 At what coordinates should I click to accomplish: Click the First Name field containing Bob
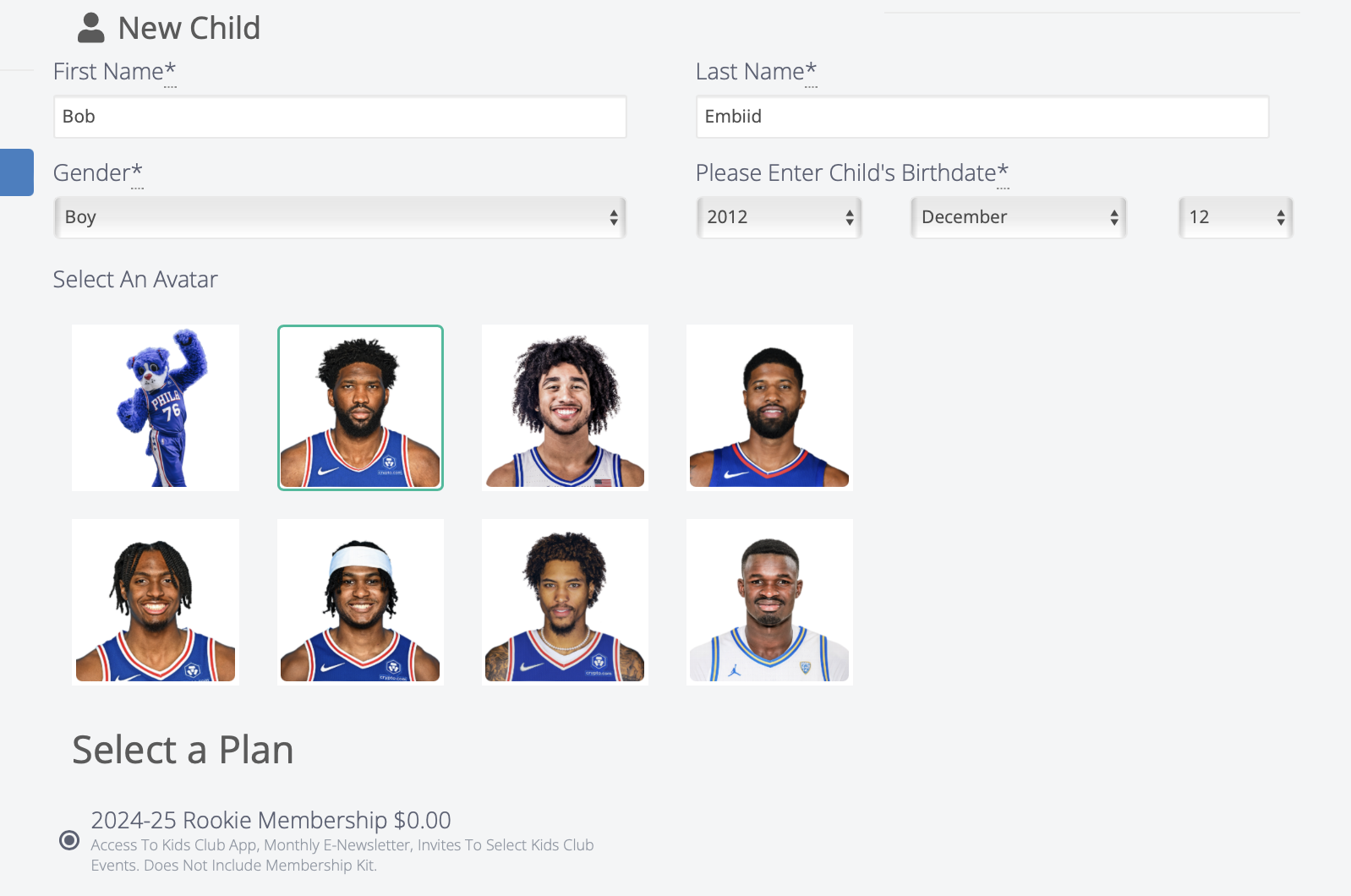pos(340,117)
